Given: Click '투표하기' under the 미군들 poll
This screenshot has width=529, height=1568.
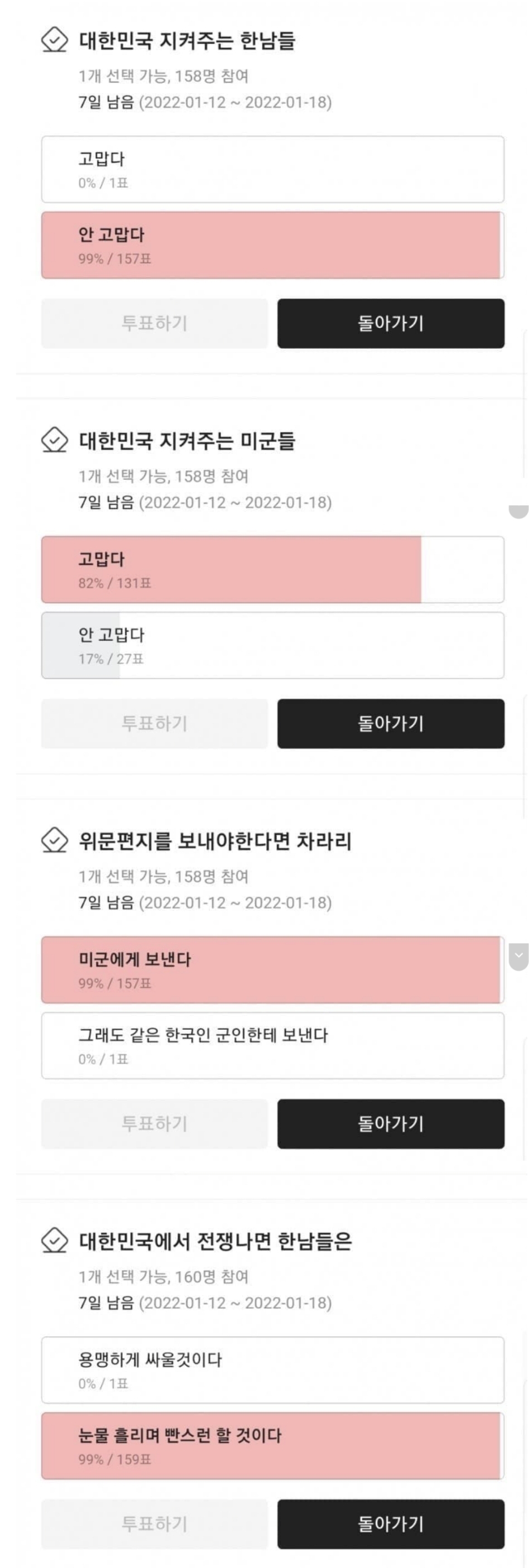Looking at the screenshot, I should pos(154,724).
